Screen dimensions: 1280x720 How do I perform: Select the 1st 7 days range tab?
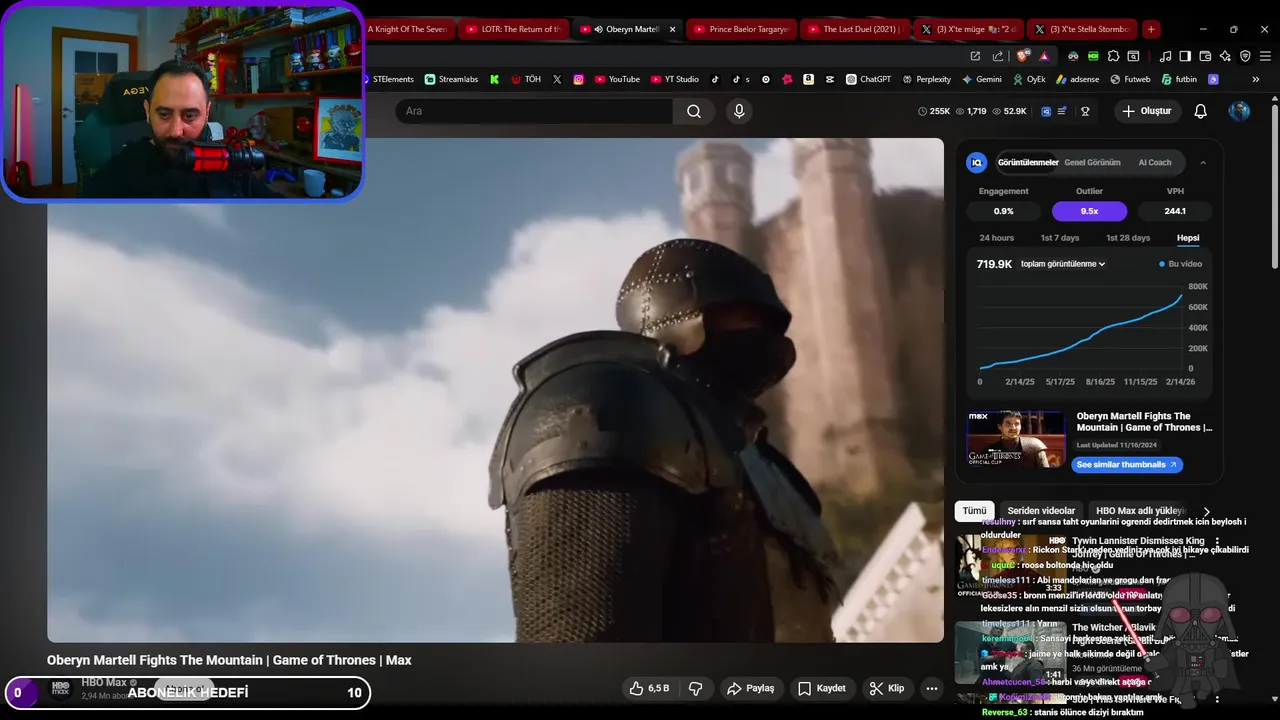pos(1060,238)
